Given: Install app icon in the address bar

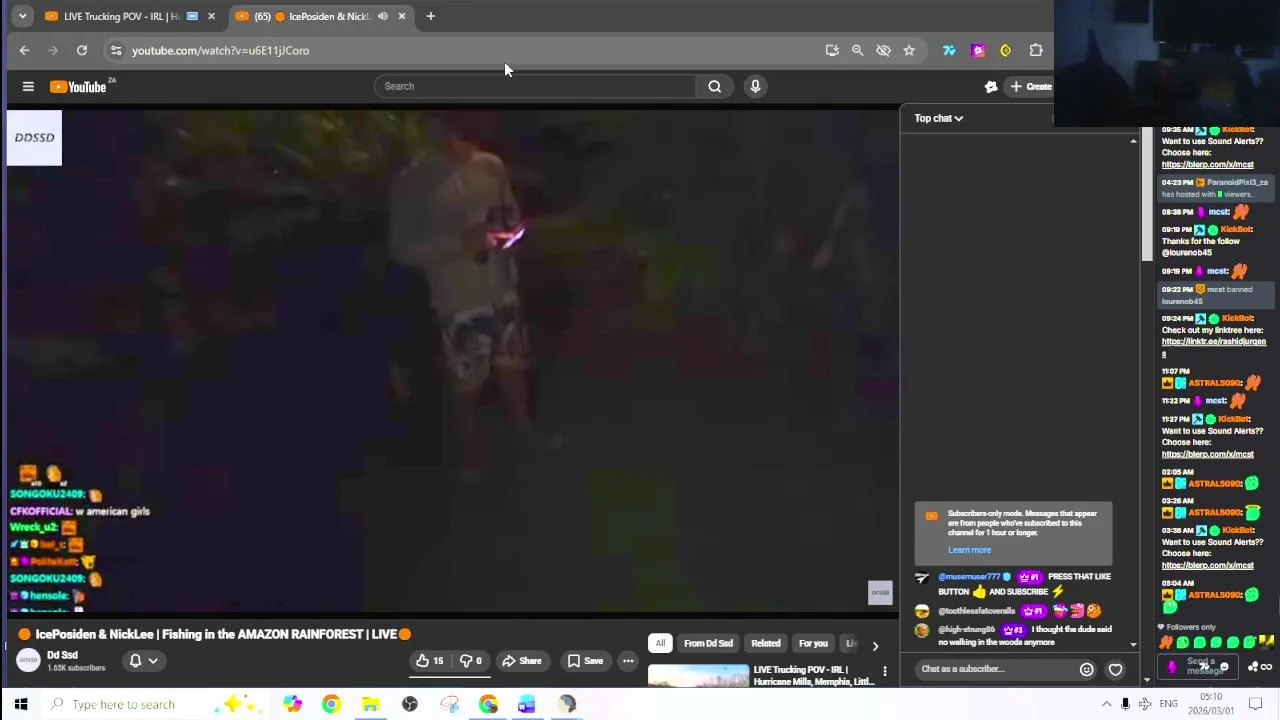Looking at the screenshot, I should coord(832,50).
